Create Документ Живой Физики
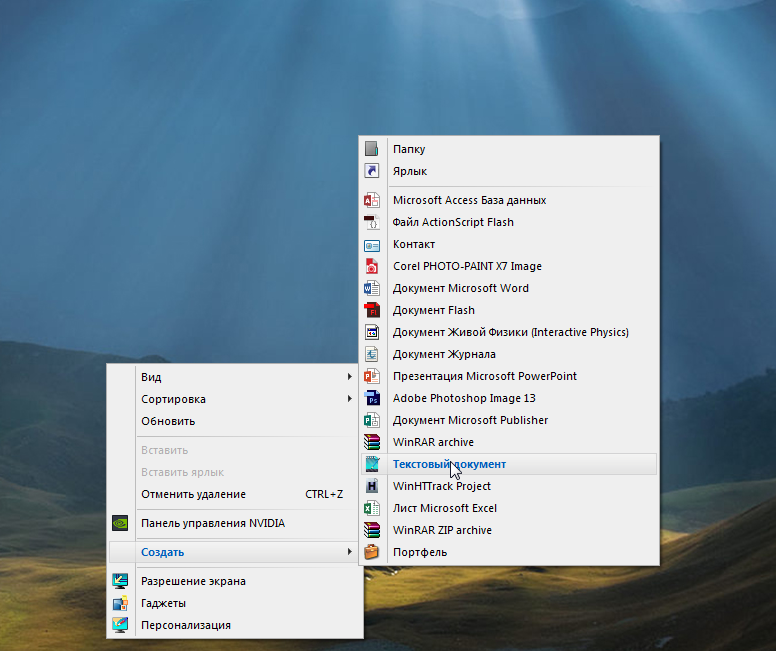The image size is (776, 651). pos(509,332)
